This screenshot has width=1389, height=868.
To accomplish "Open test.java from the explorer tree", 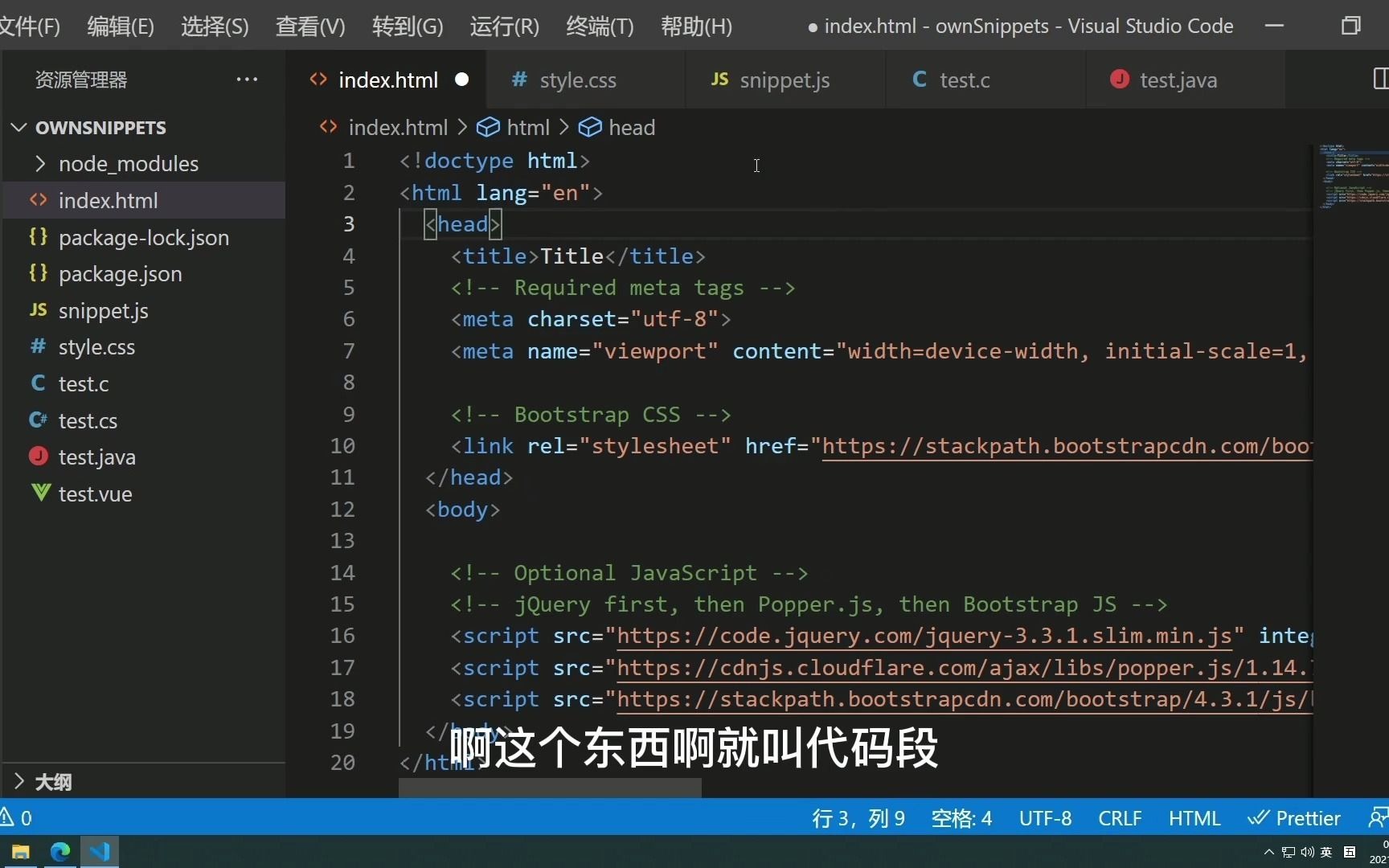I will pos(143,457).
